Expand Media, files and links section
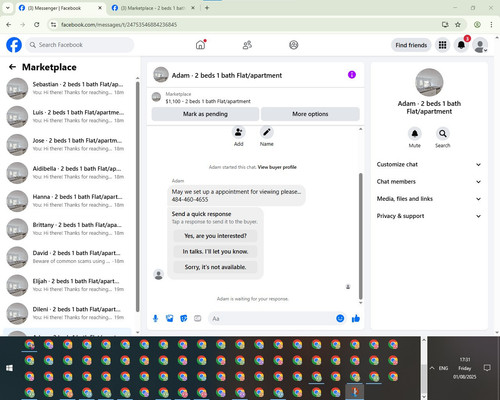The height and width of the screenshot is (400, 500). [429, 199]
